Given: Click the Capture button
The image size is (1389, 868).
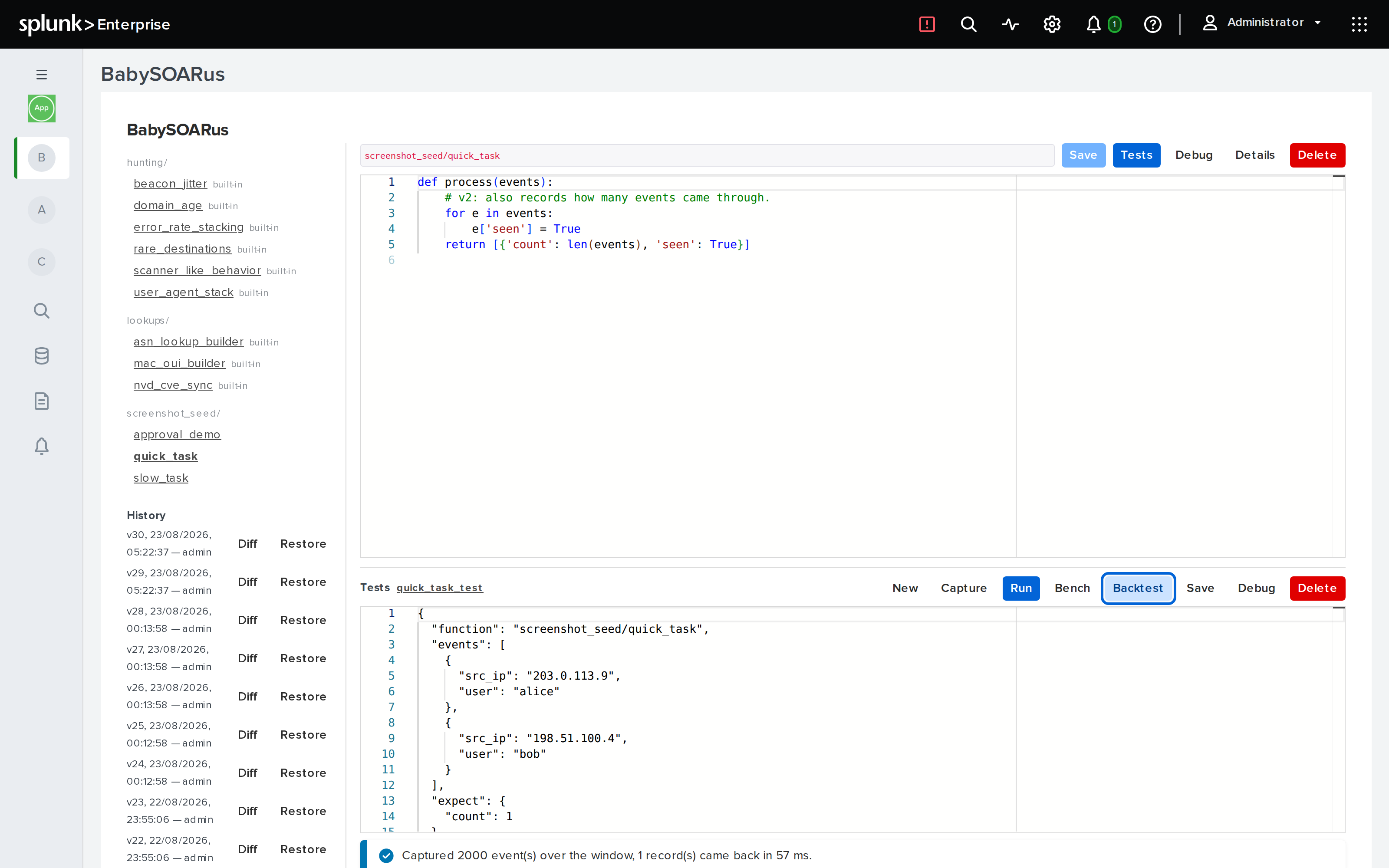Looking at the screenshot, I should coord(963,589).
